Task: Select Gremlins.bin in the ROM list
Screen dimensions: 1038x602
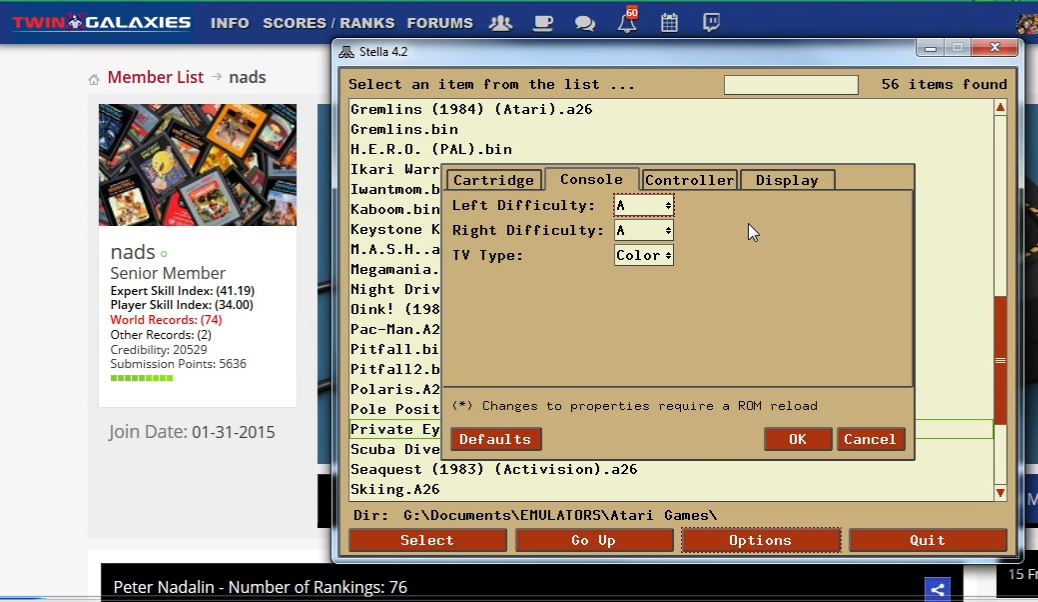Action: pyautogui.click(x=671, y=129)
